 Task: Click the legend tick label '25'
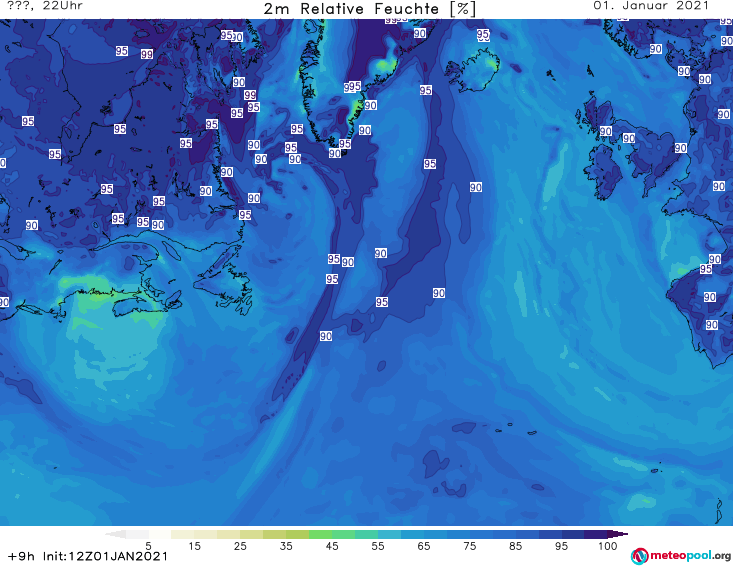click(x=240, y=546)
